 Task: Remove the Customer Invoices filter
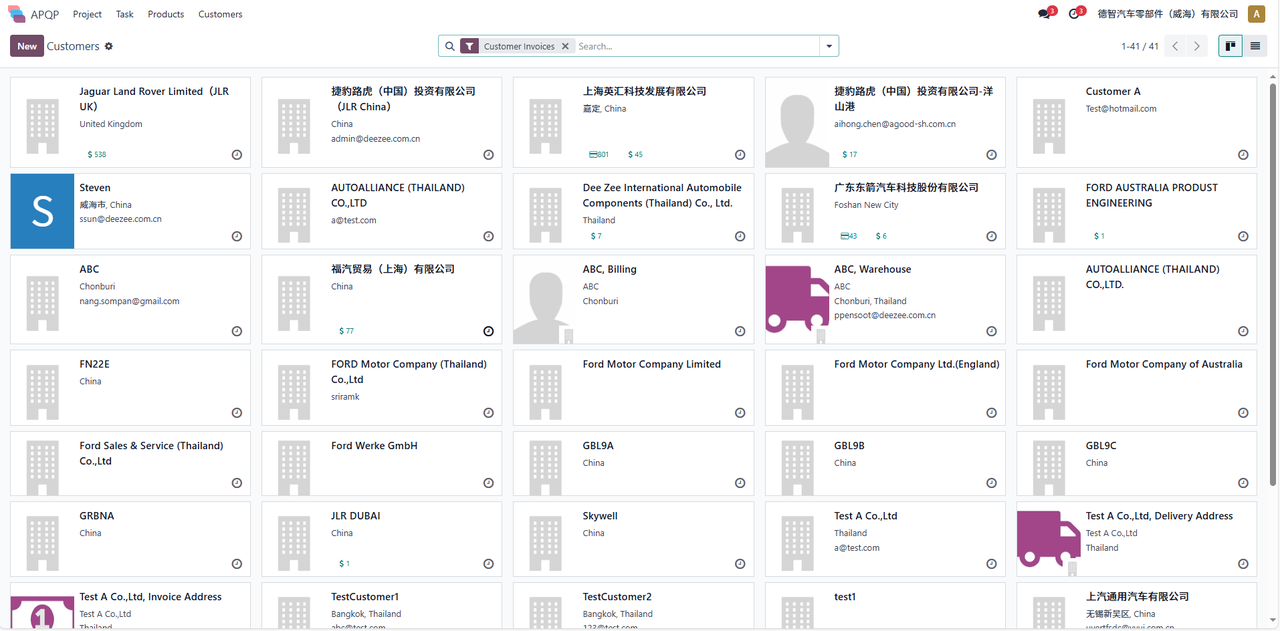[x=565, y=46]
